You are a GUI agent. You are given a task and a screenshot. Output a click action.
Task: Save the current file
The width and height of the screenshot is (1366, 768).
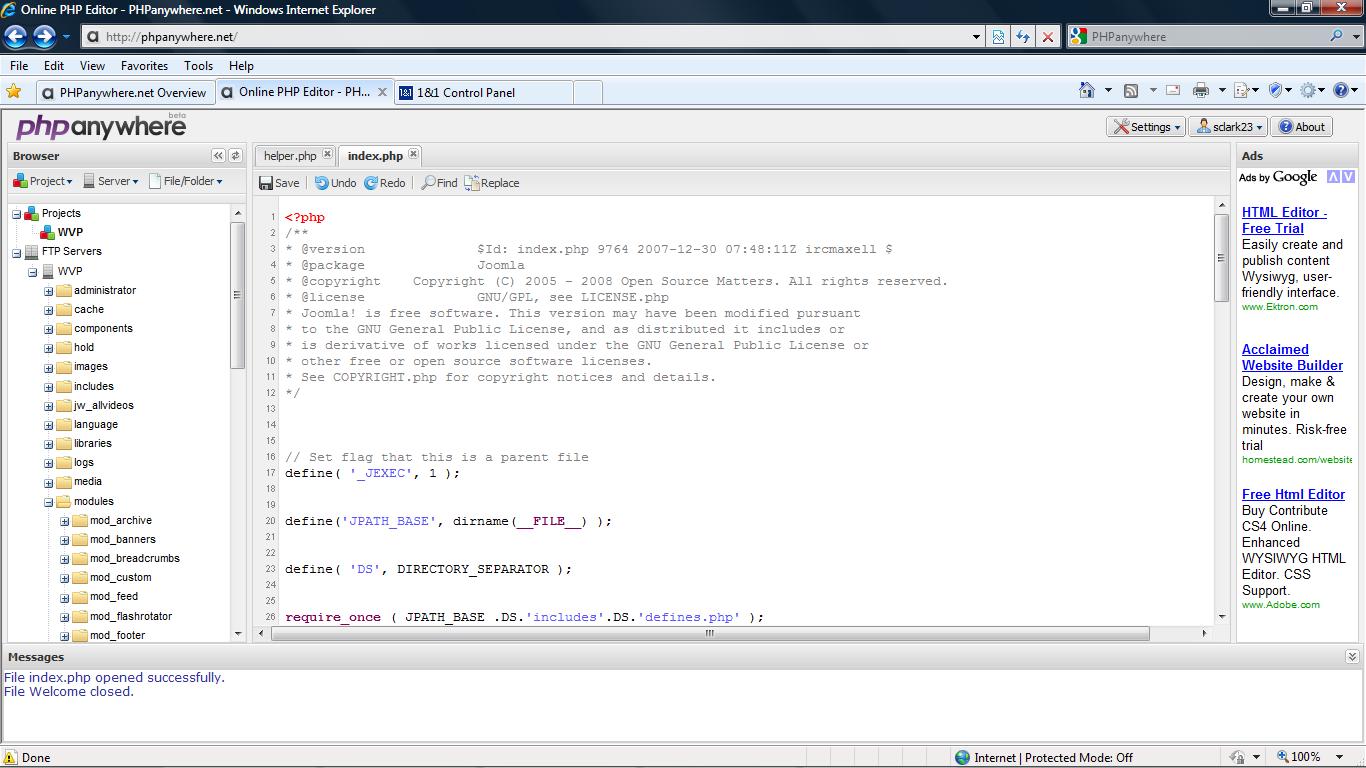coord(279,183)
